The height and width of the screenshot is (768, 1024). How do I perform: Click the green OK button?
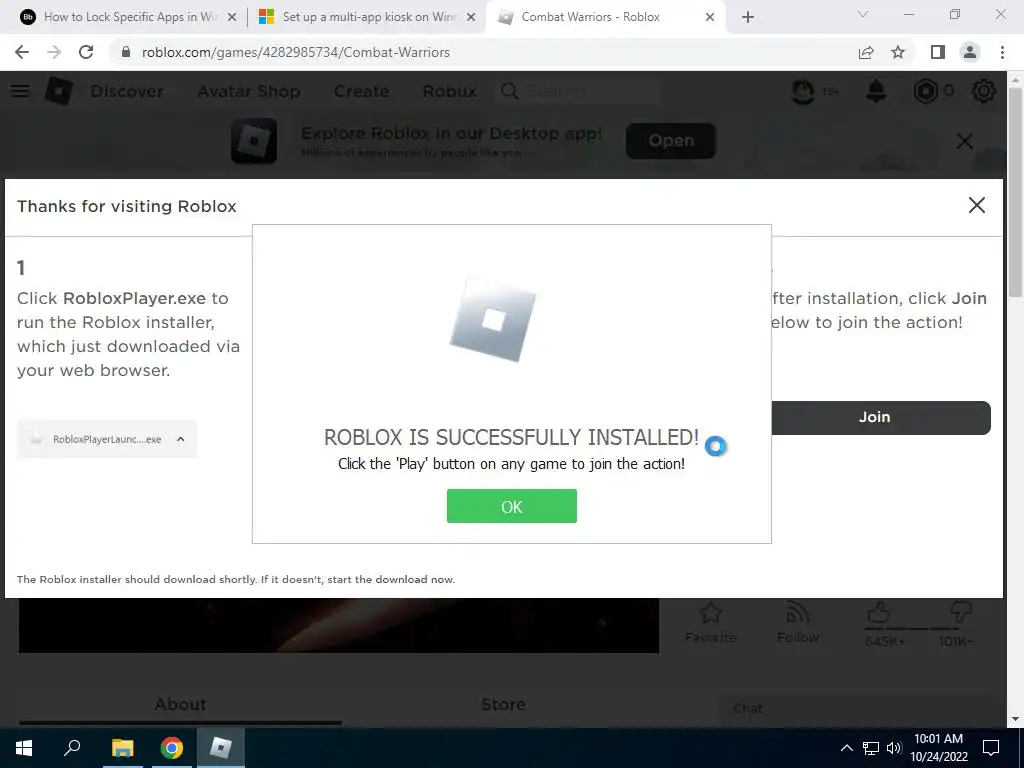pyautogui.click(x=511, y=506)
